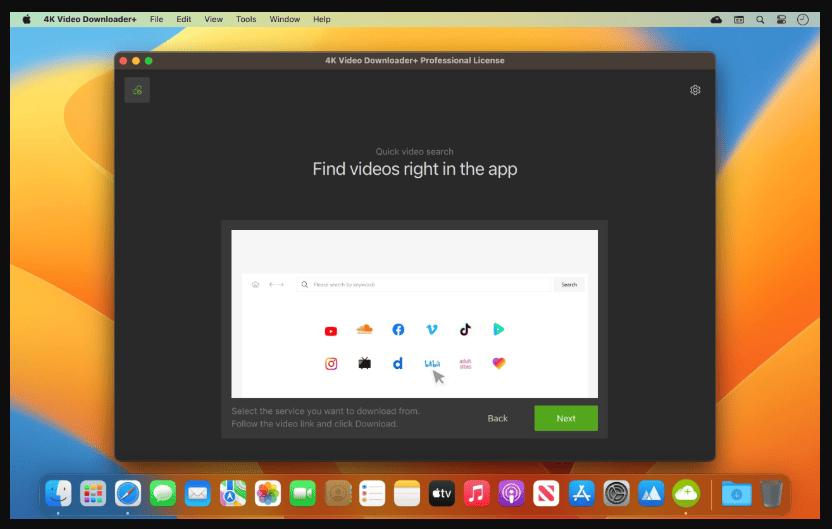Choose the SoundCloud service icon
832x529 pixels.
click(364, 329)
